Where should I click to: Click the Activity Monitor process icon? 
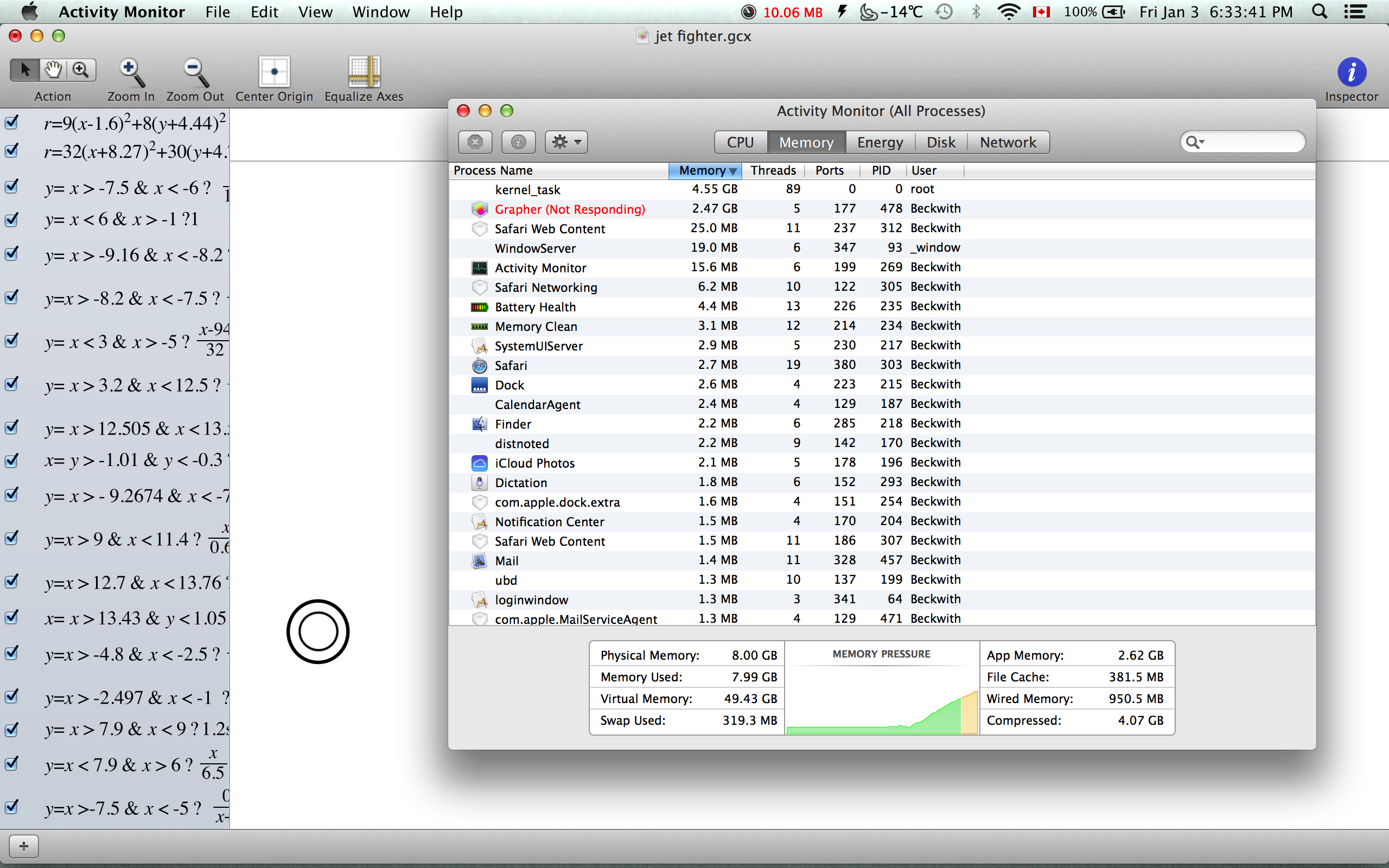[x=479, y=267]
